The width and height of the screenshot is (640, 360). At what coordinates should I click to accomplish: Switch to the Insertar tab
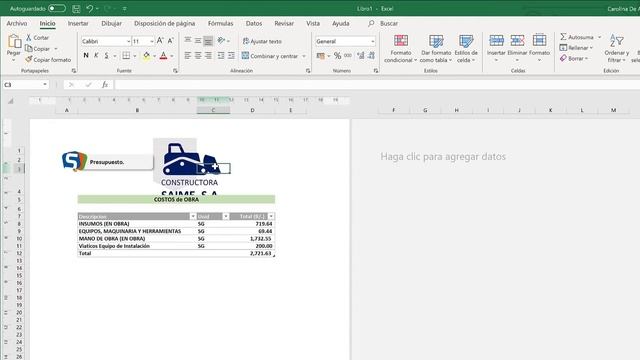(78, 23)
